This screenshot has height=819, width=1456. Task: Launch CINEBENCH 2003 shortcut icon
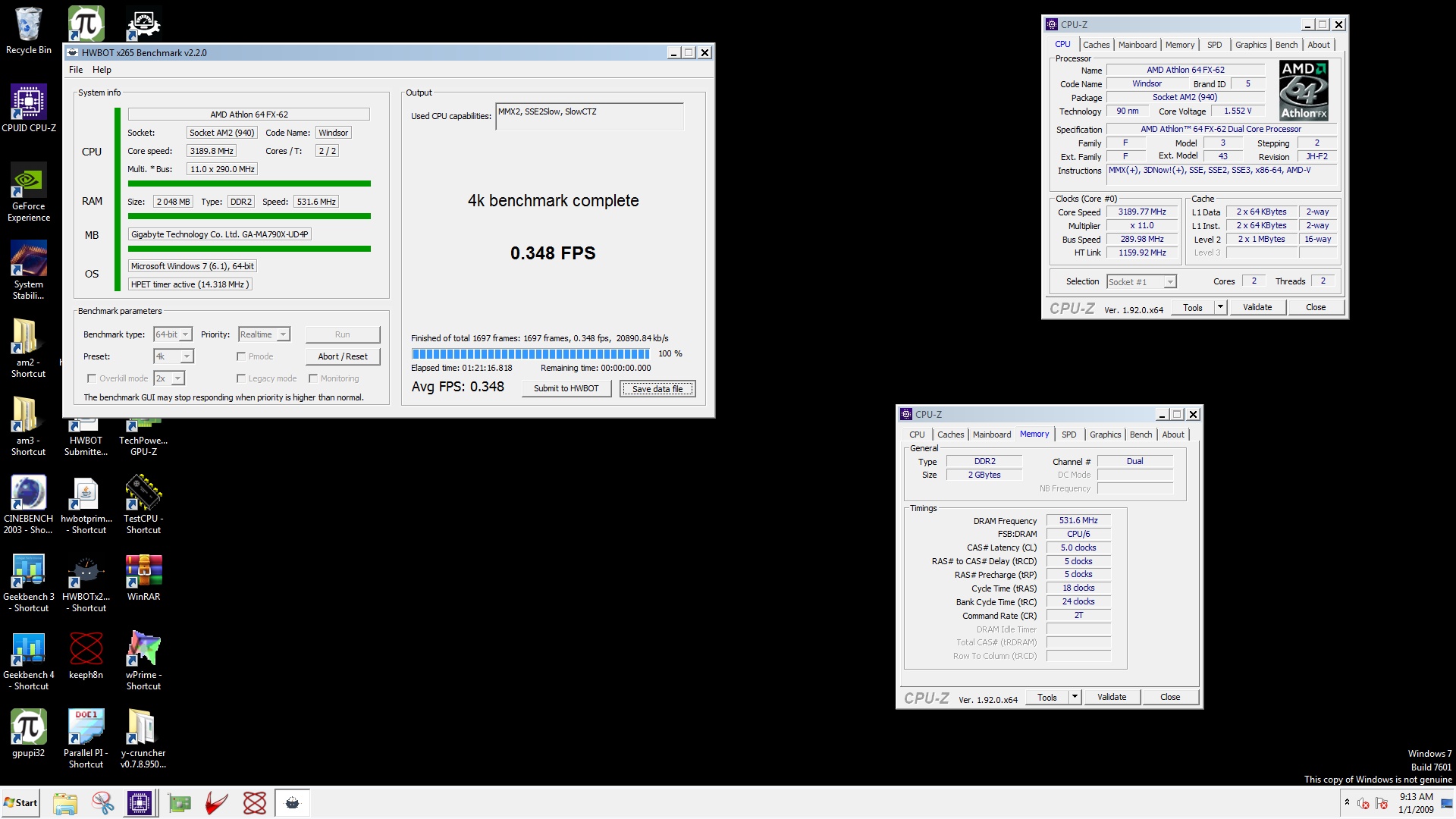[29, 505]
